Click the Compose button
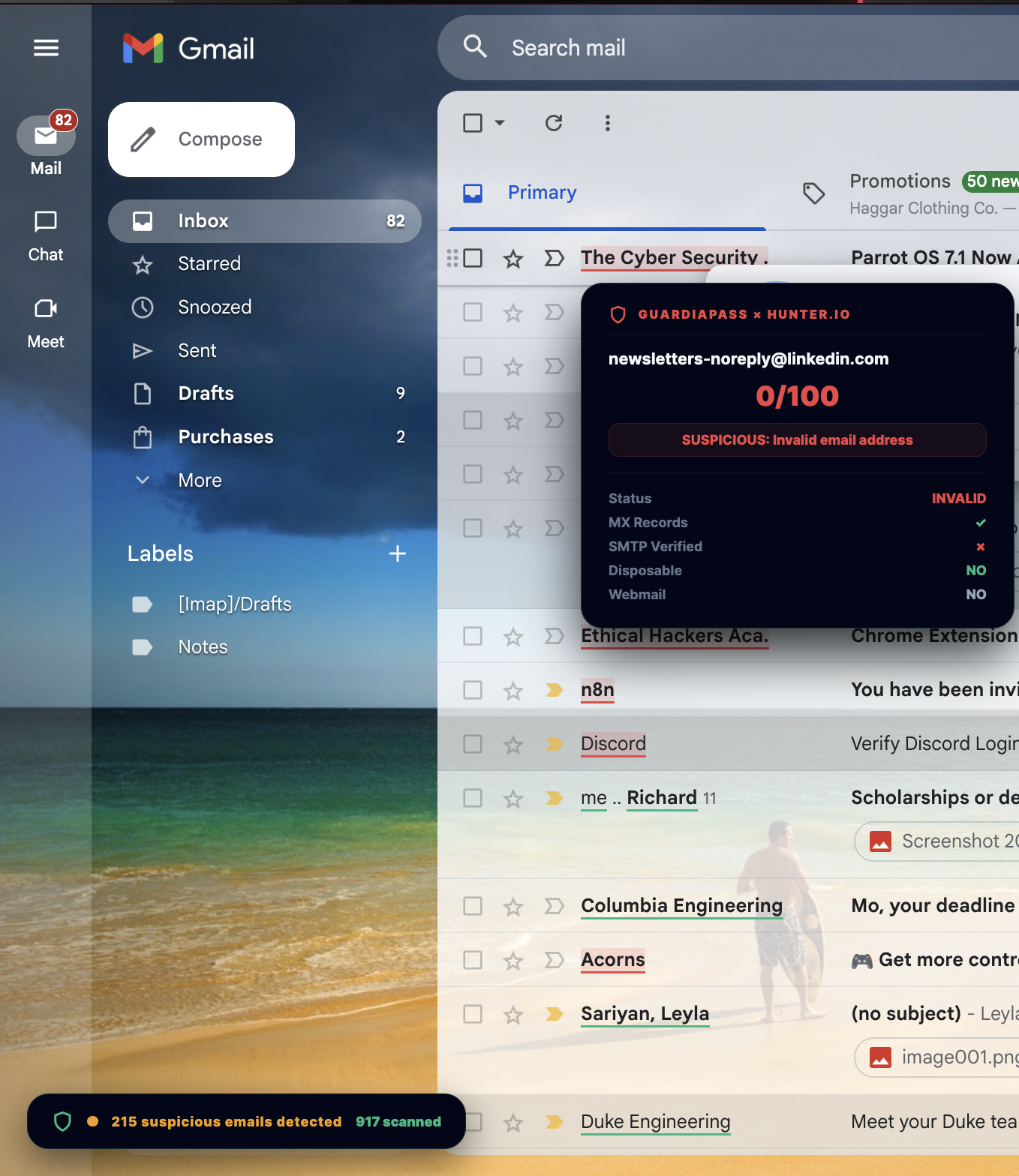Image resolution: width=1019 pixels, height=1176 pixels. click(201, 139)
